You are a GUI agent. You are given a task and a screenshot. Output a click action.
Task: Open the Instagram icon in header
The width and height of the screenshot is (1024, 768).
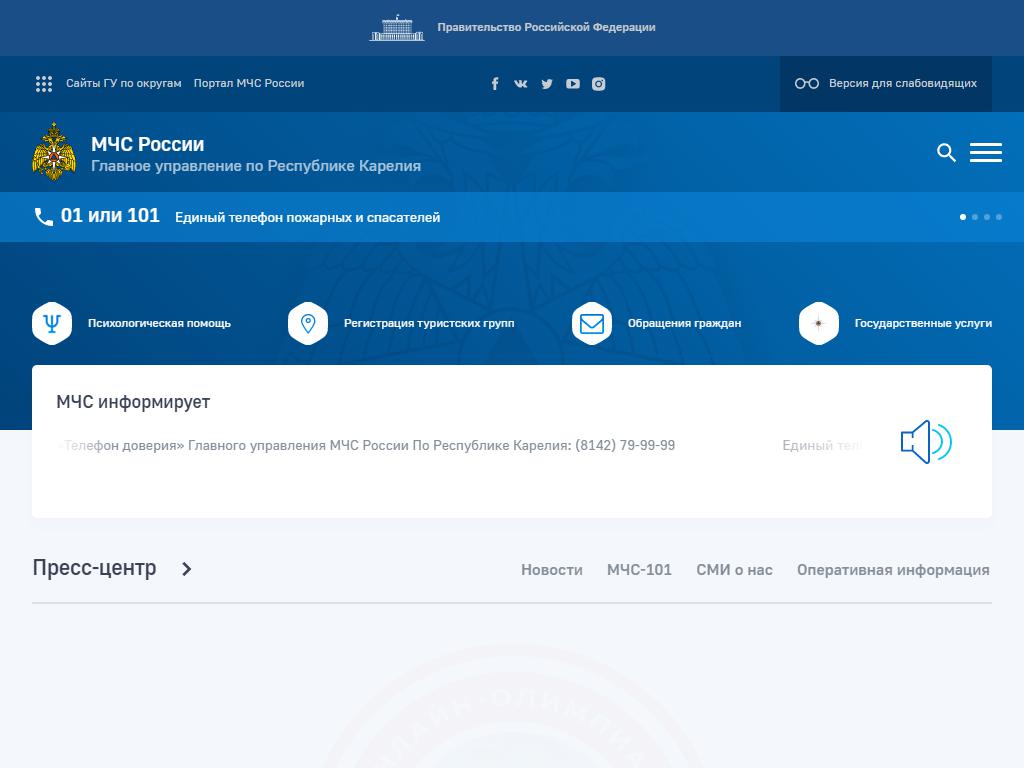pyautogui.click(x=599, y=84)
